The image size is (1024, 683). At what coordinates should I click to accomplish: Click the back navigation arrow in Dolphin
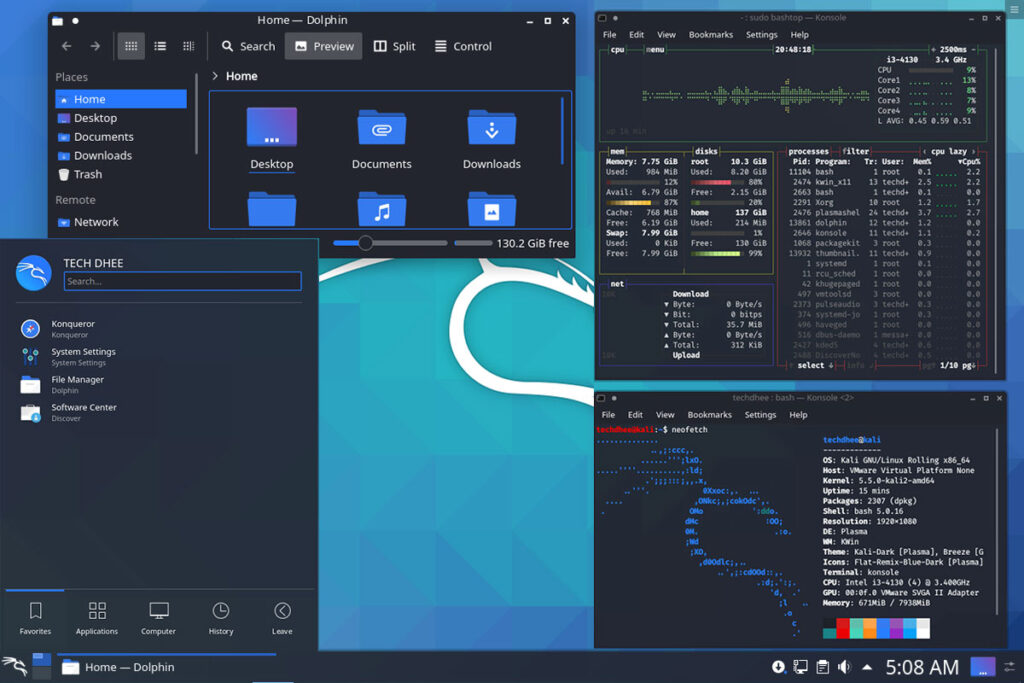coord(66,46)
